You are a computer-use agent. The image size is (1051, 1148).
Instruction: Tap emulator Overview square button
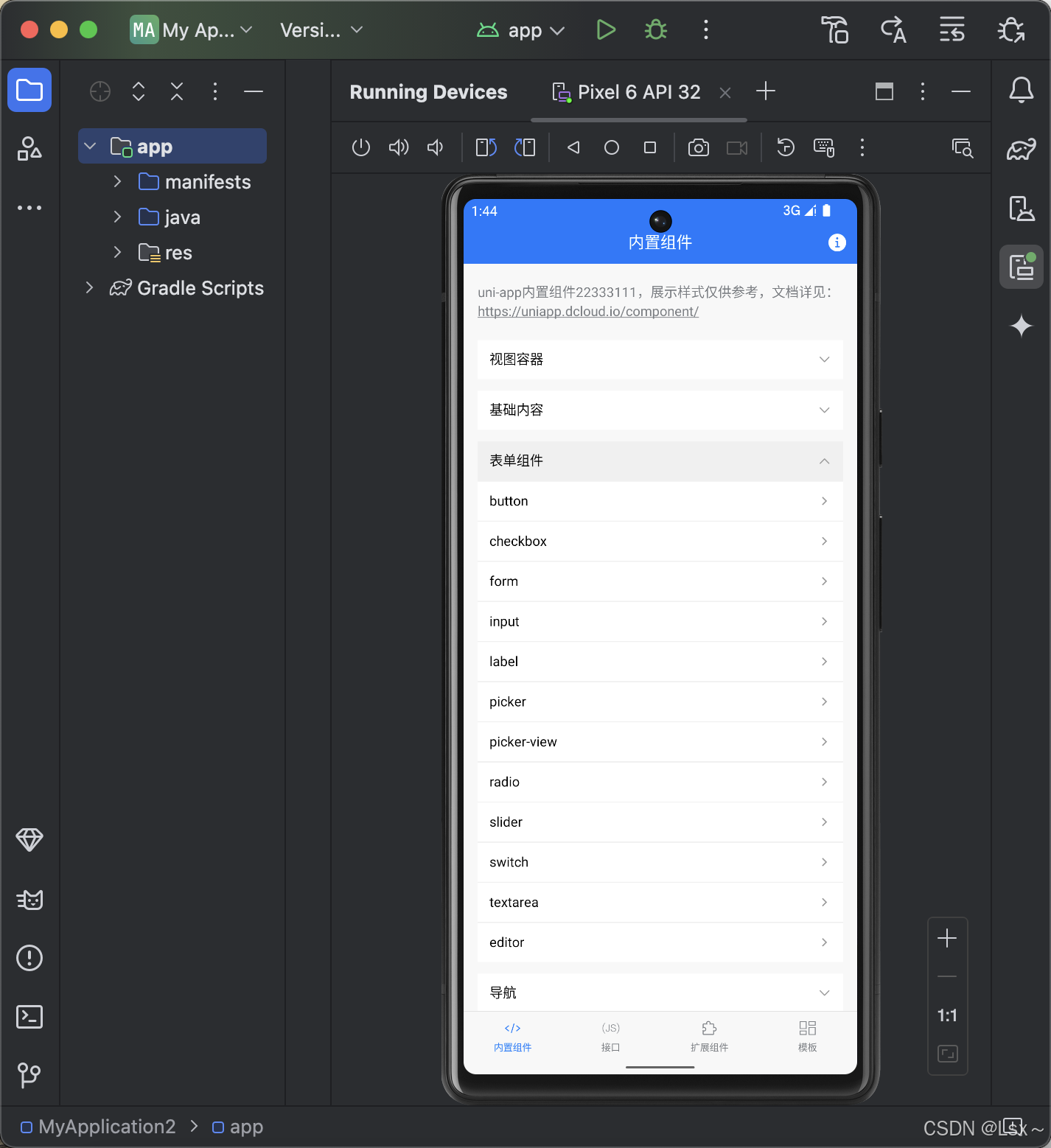(x=650, y=148)
